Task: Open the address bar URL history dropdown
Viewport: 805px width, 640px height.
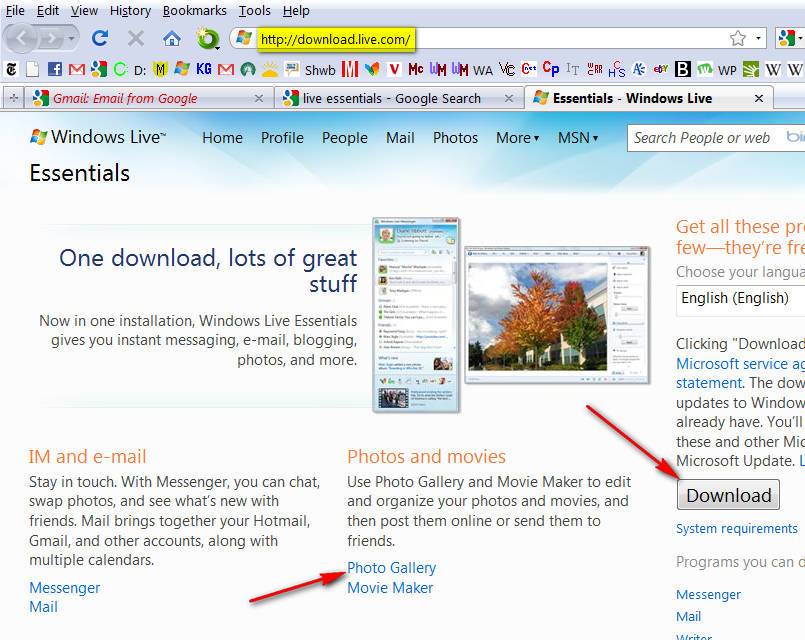Action: click(x=758, y=38)
